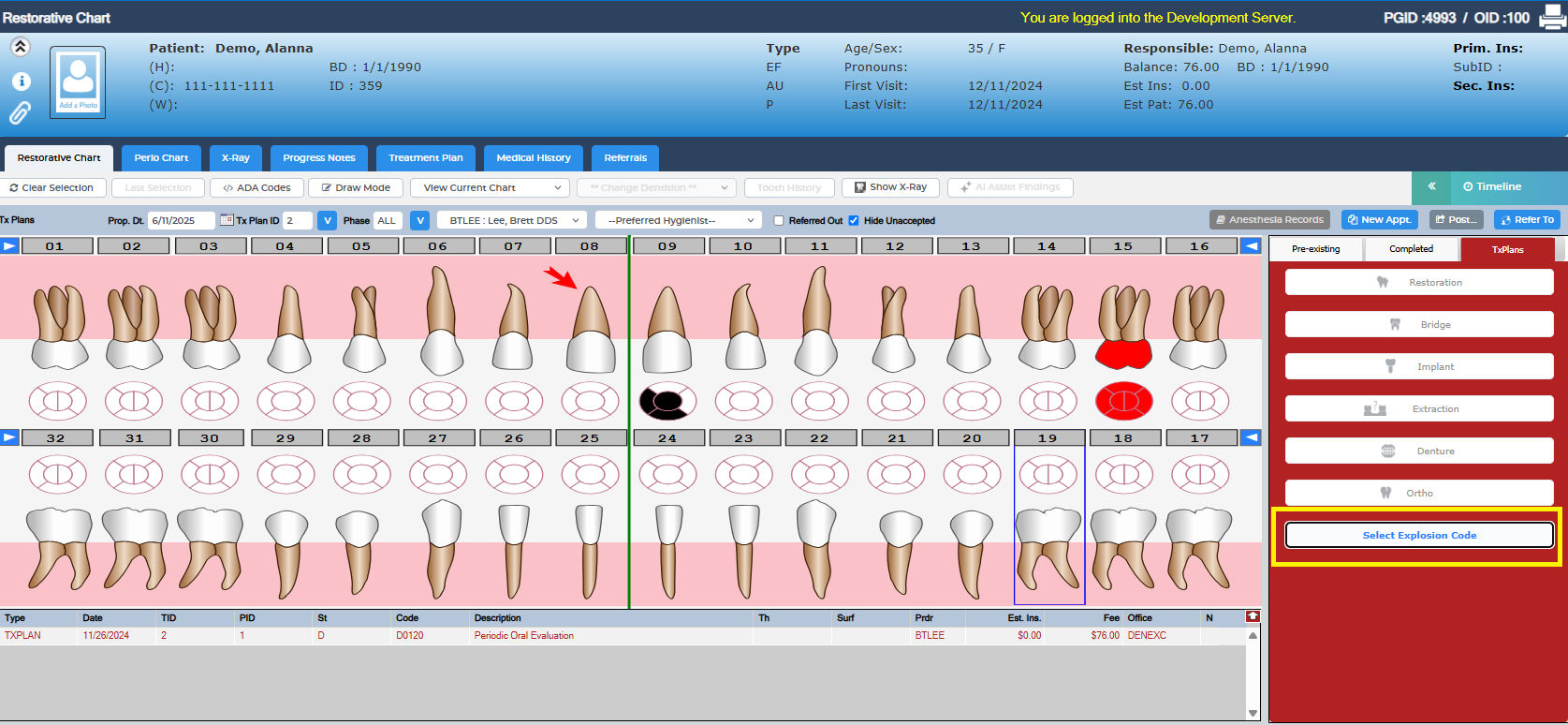The image size is (1568, 725).
Task: Click upper-left blue arrow beside tooth 01
Action: [x=9, y=245]
